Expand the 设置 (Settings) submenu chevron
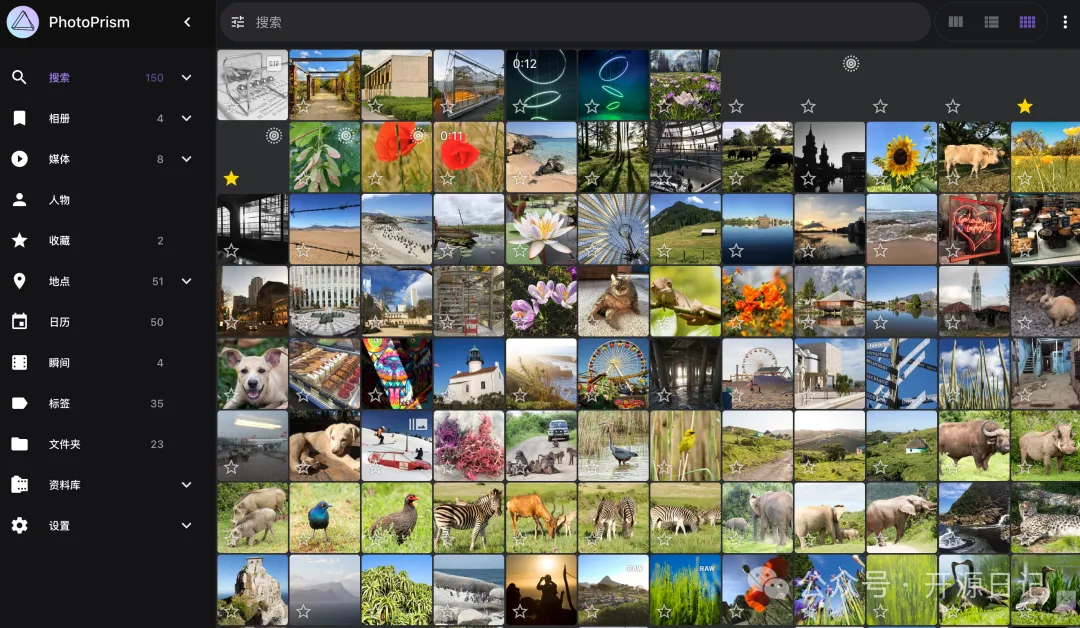Viewport: 1080px width, 628px height. pos(186,526)
